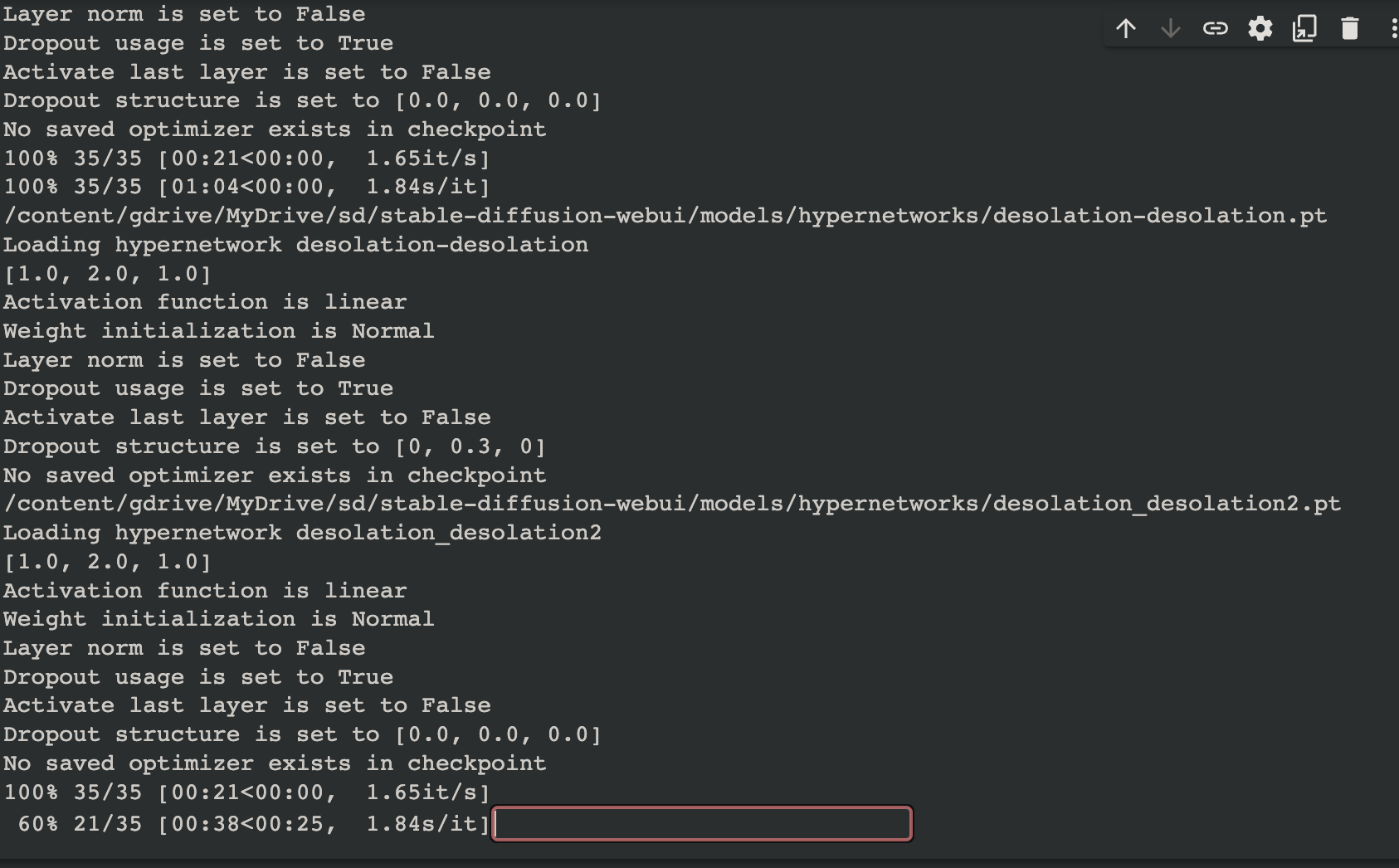Select the Dropout structure [0, 0.3, 0] line

click(x=274, y=446)
